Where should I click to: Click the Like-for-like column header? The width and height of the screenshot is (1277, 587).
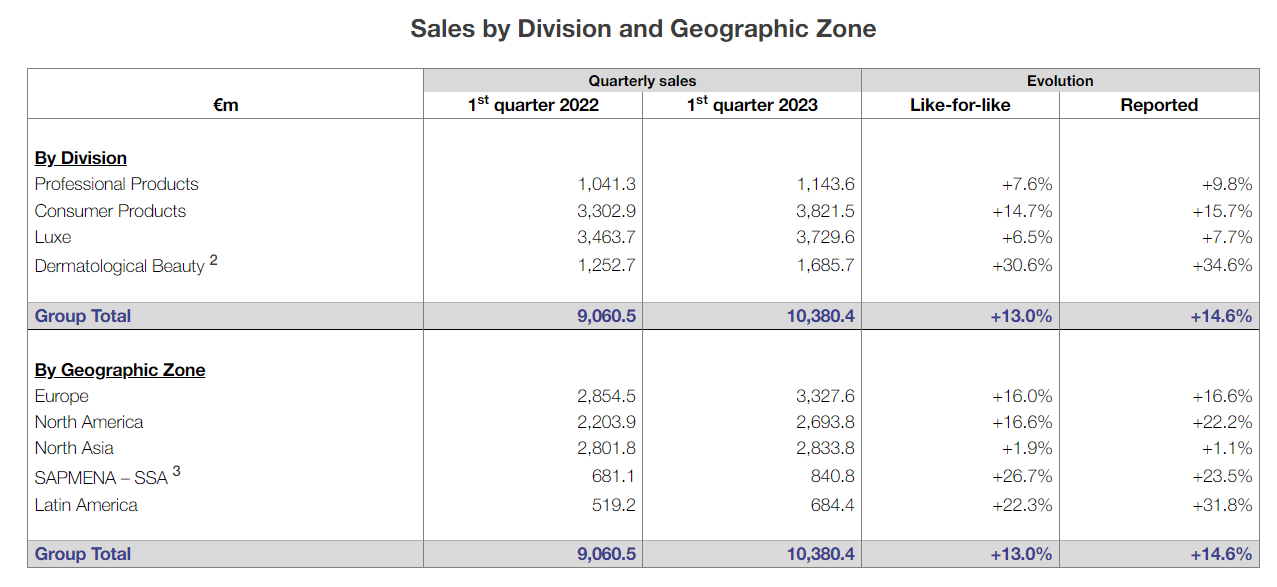pos(960,105)
